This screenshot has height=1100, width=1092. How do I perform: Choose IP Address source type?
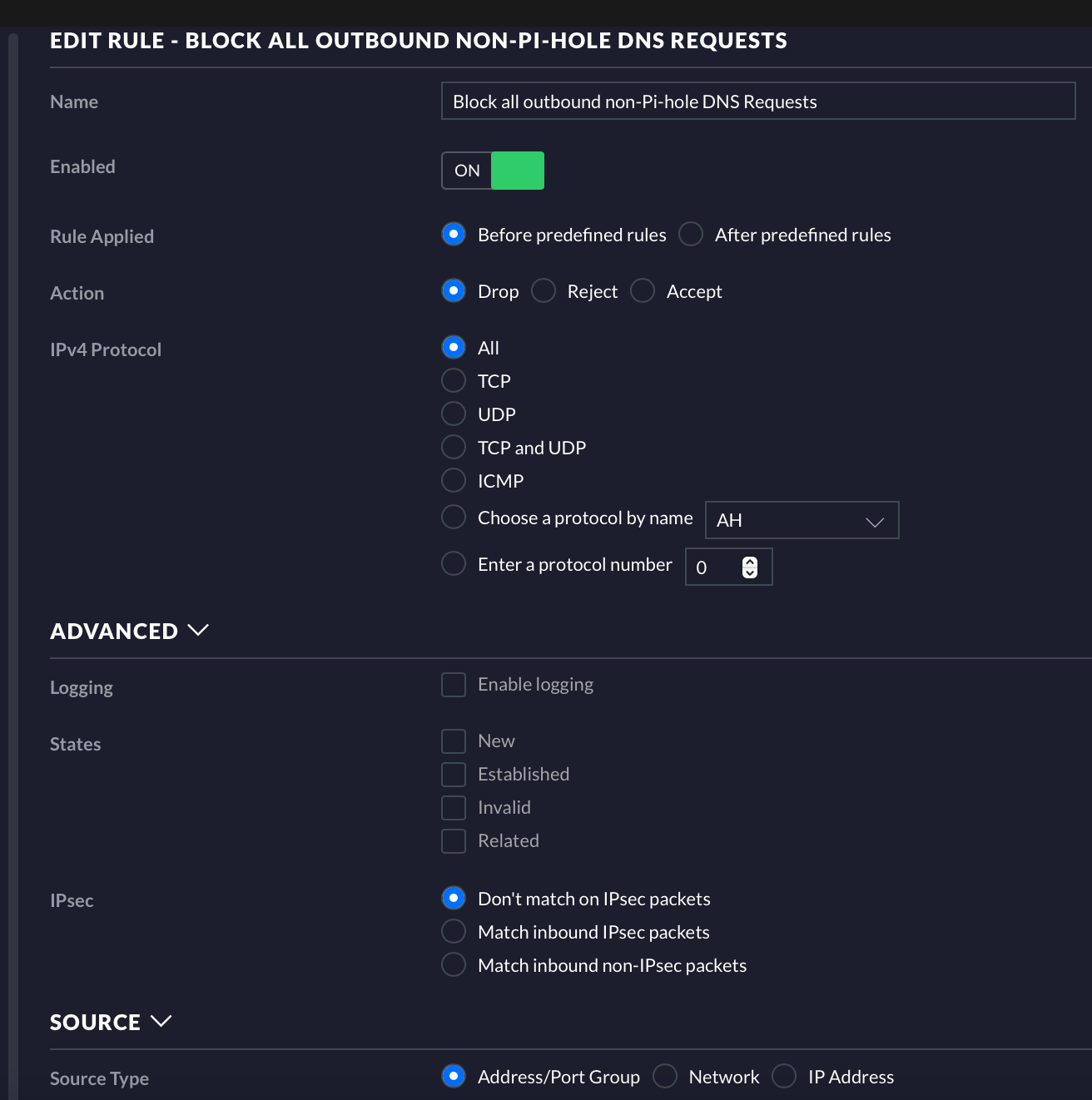[x=784, y=1077]
